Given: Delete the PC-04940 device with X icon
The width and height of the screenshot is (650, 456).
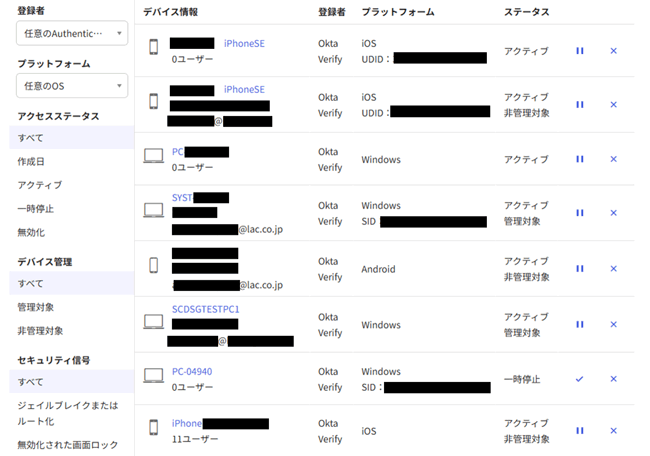Looking at the screenshot, I should tap(613, 380).
